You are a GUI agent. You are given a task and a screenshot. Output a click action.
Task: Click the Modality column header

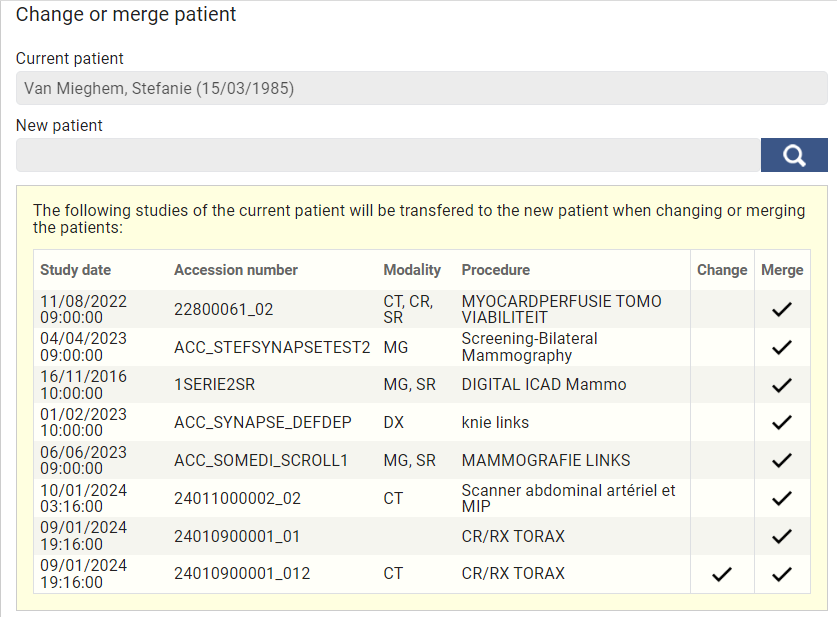(x=412, y=270)
